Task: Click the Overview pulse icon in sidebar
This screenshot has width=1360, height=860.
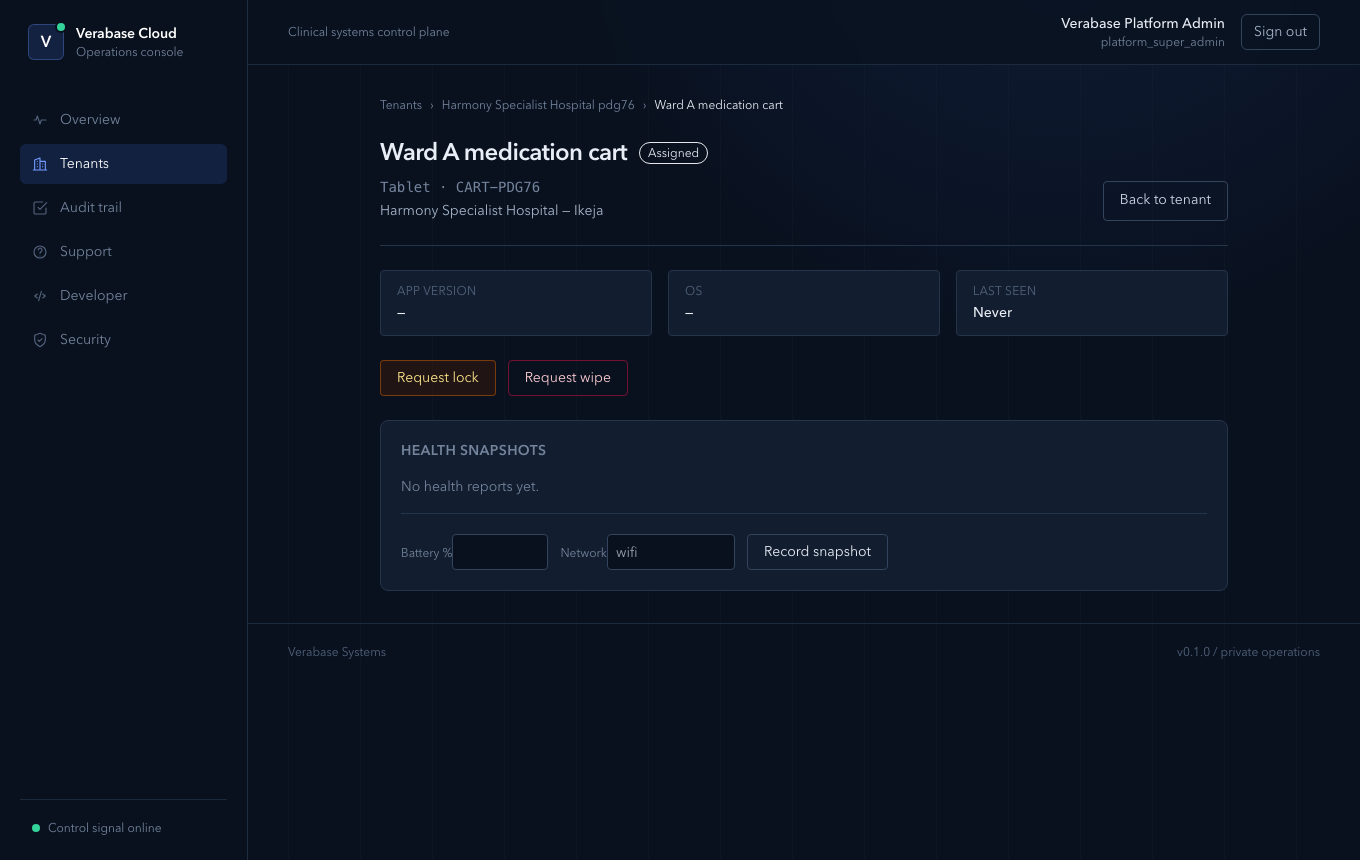Action: click(40, 120)
